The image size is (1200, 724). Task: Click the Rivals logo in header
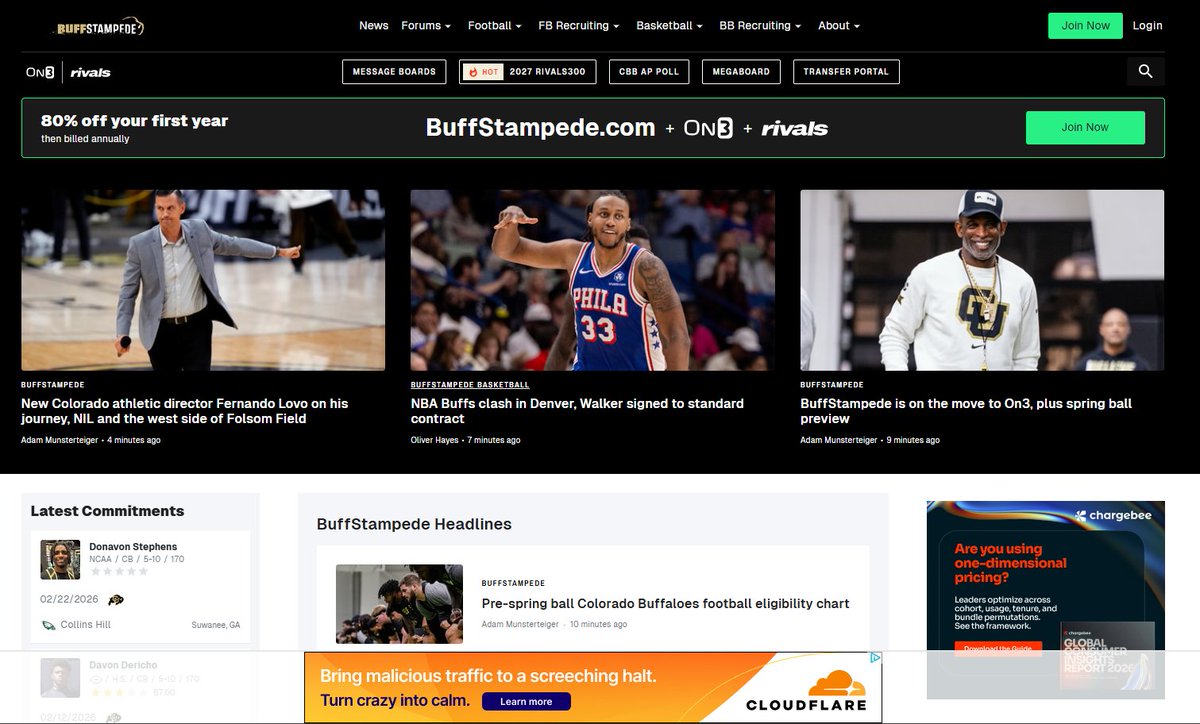90,72
